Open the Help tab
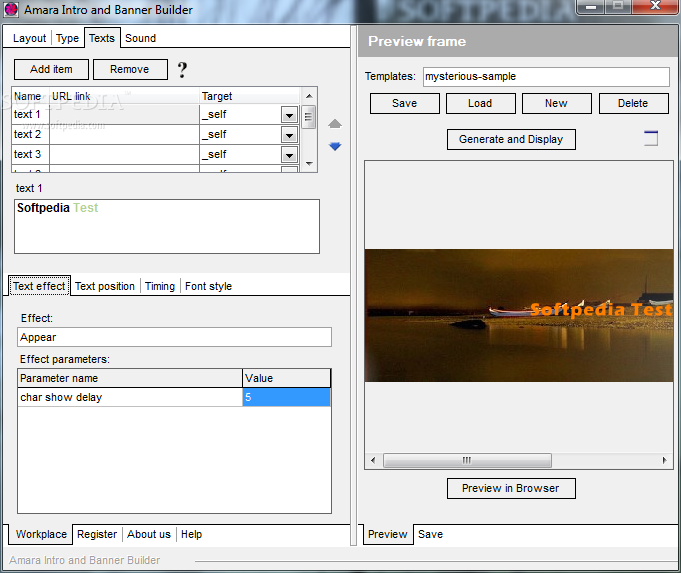Image resolution: width=681 pixels, height=573 pixels. point(192,534)
